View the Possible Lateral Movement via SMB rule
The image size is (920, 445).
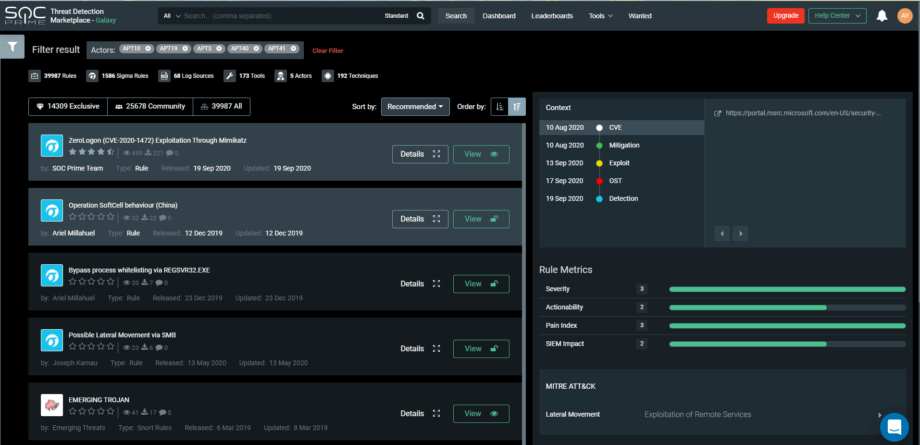(x=481, y=349)
